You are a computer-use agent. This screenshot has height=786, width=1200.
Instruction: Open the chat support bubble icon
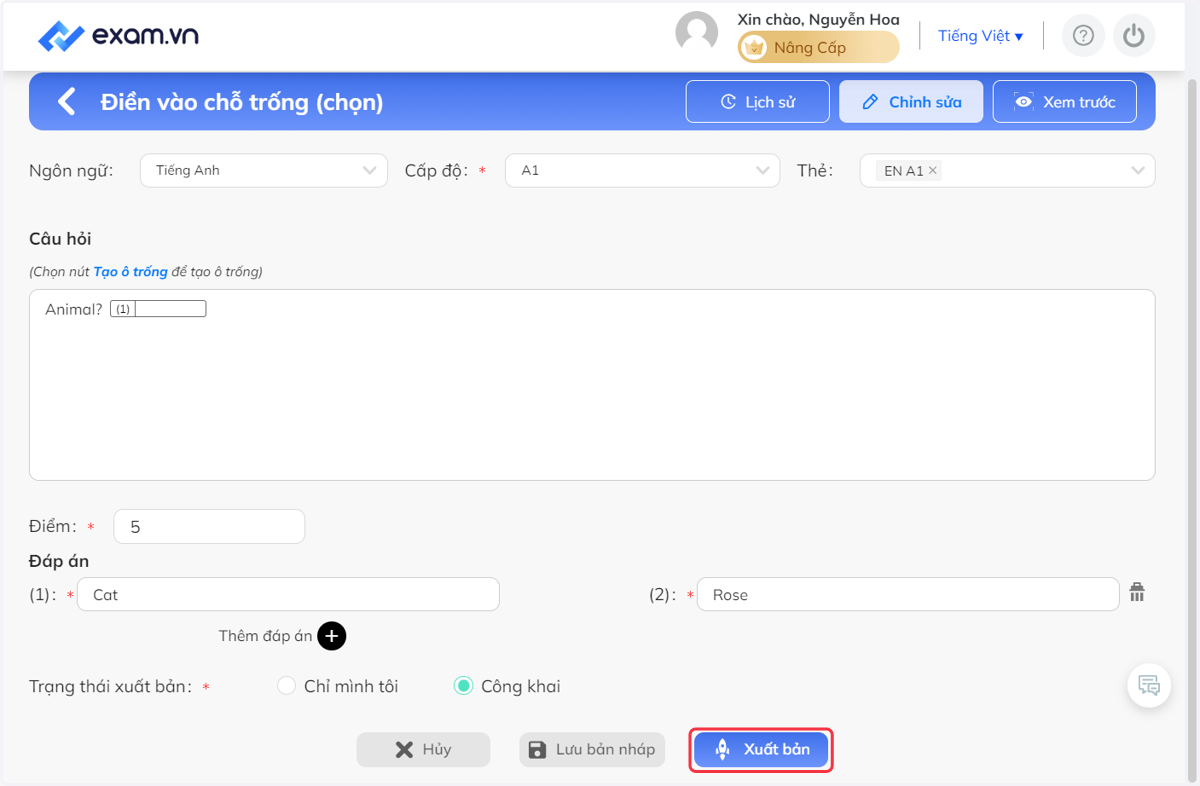click(1149, 686)
